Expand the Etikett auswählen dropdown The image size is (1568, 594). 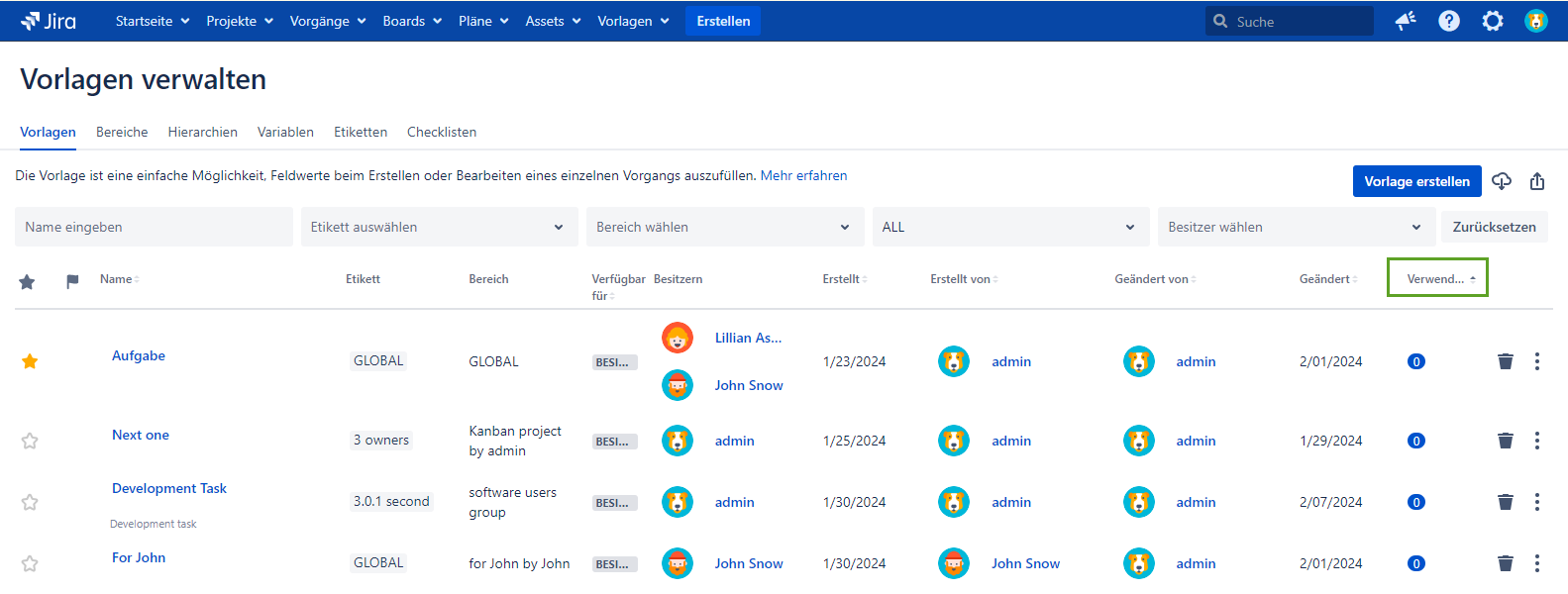(439, 227)
